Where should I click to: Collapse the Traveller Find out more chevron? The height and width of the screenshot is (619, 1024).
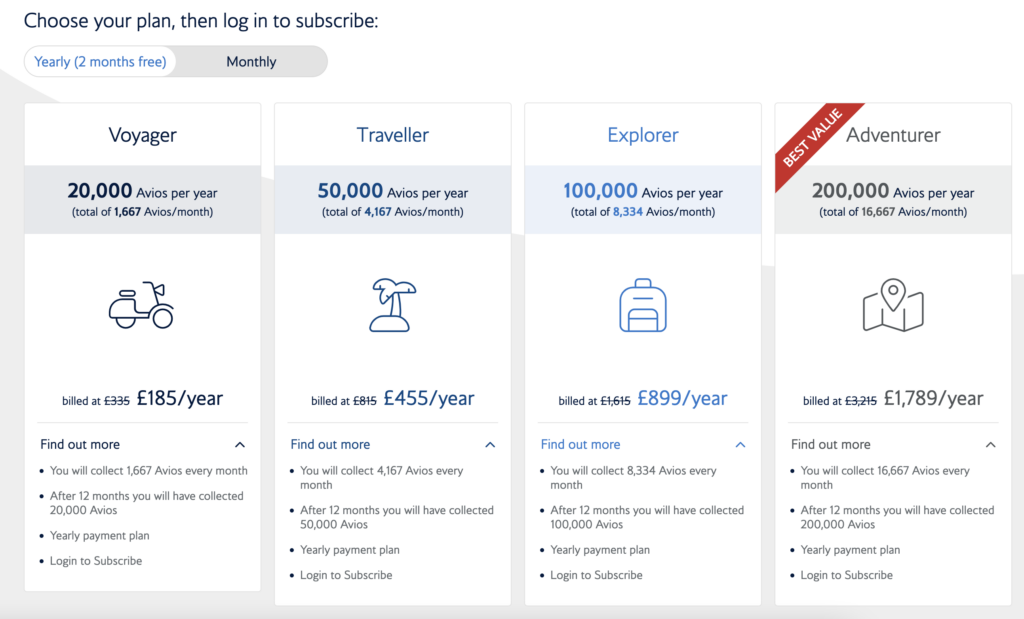click(490, 444)
